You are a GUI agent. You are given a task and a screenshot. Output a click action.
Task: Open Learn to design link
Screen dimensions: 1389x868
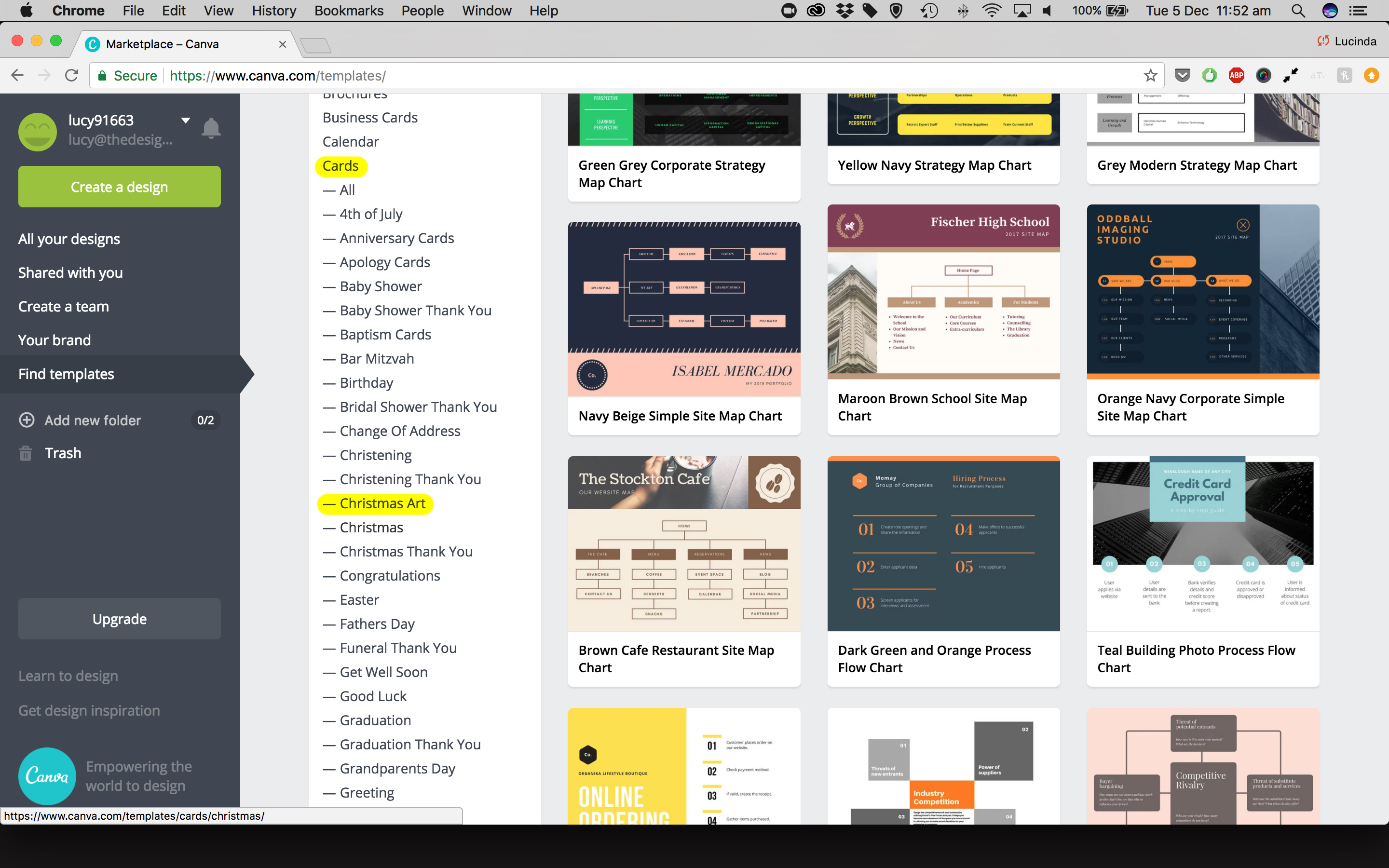click(x=68, y=676)
